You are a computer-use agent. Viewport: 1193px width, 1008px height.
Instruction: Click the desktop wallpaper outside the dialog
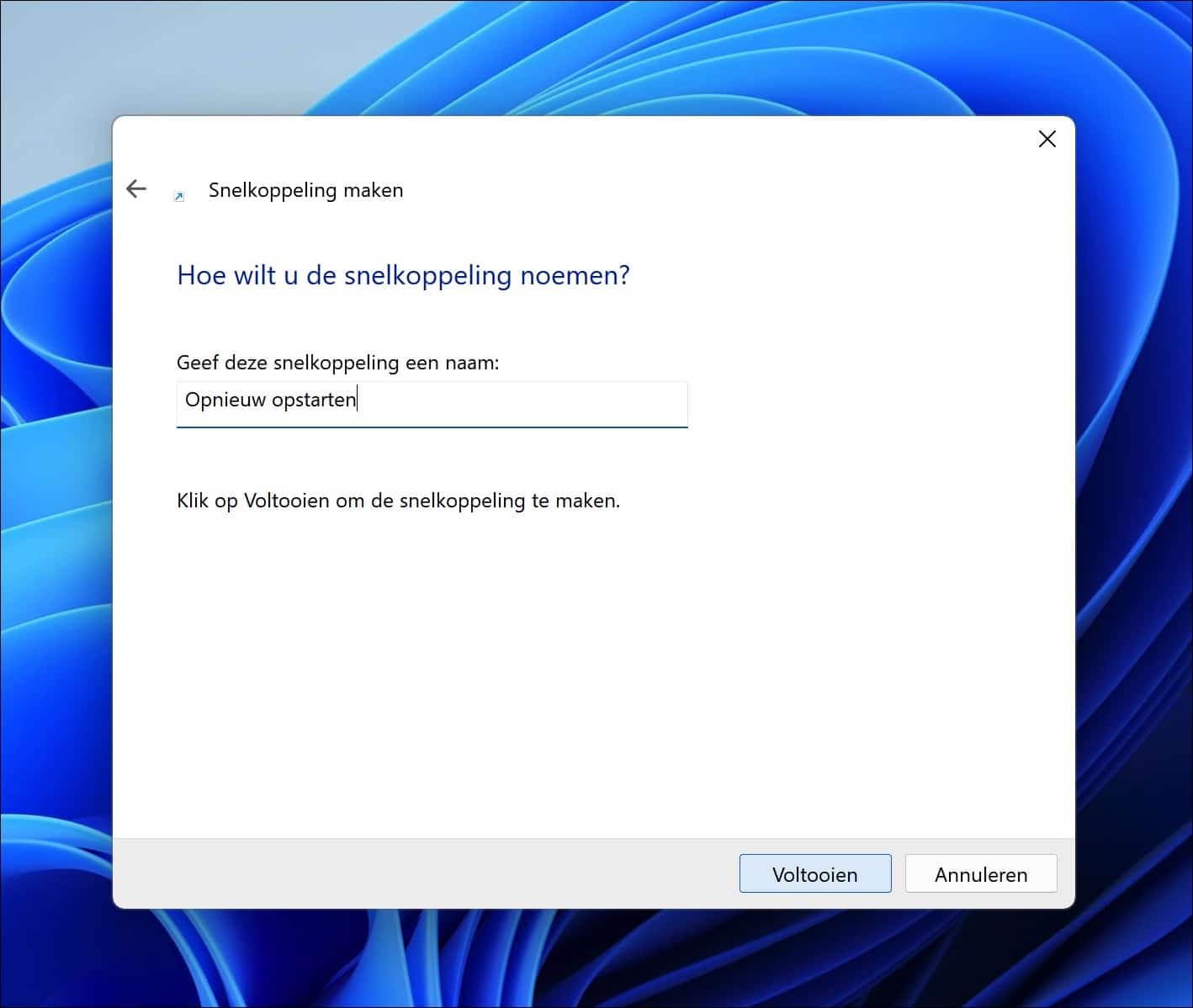[55, 505]
